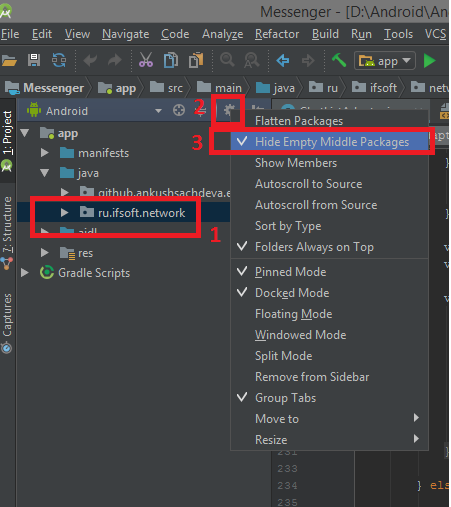This screenshot has width=451, height=507.
Task: Enable Autoscroll from Source option
Action: (x=329, y=205)
